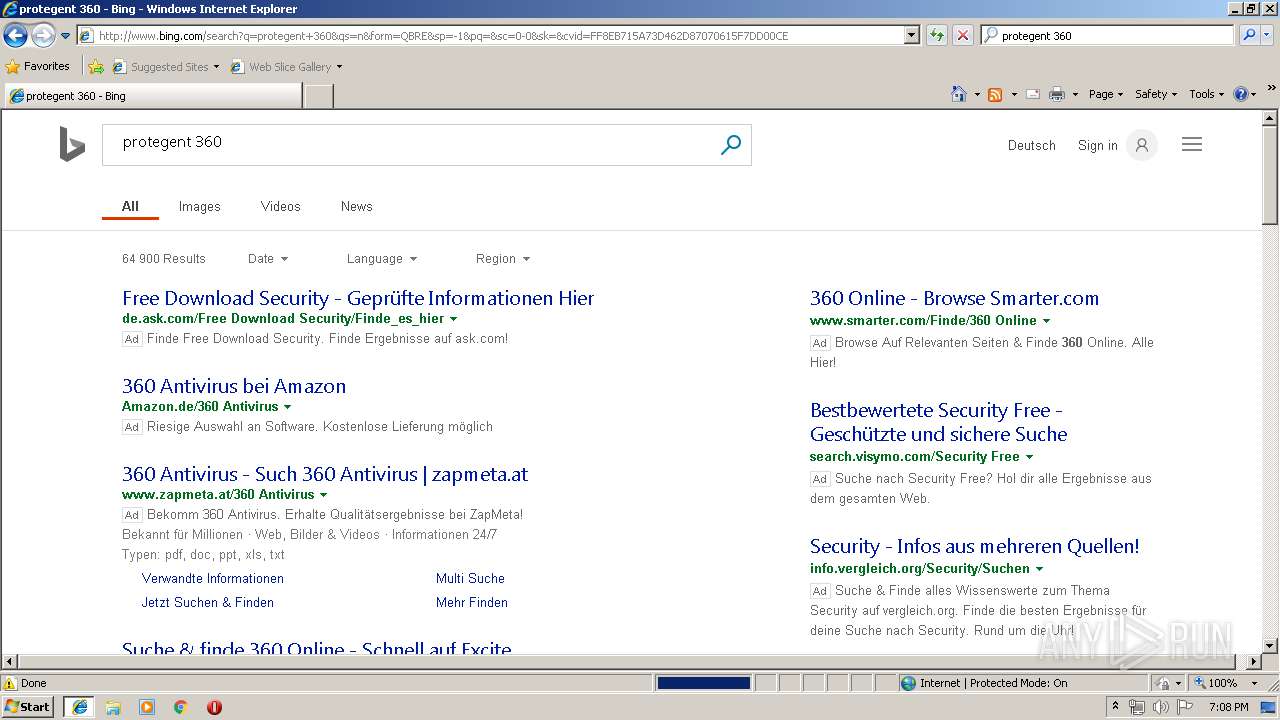Viewport: 1280px width, 720px height.
Task: Click the IE search box magnifier icon
Action: pos(1249,35)
